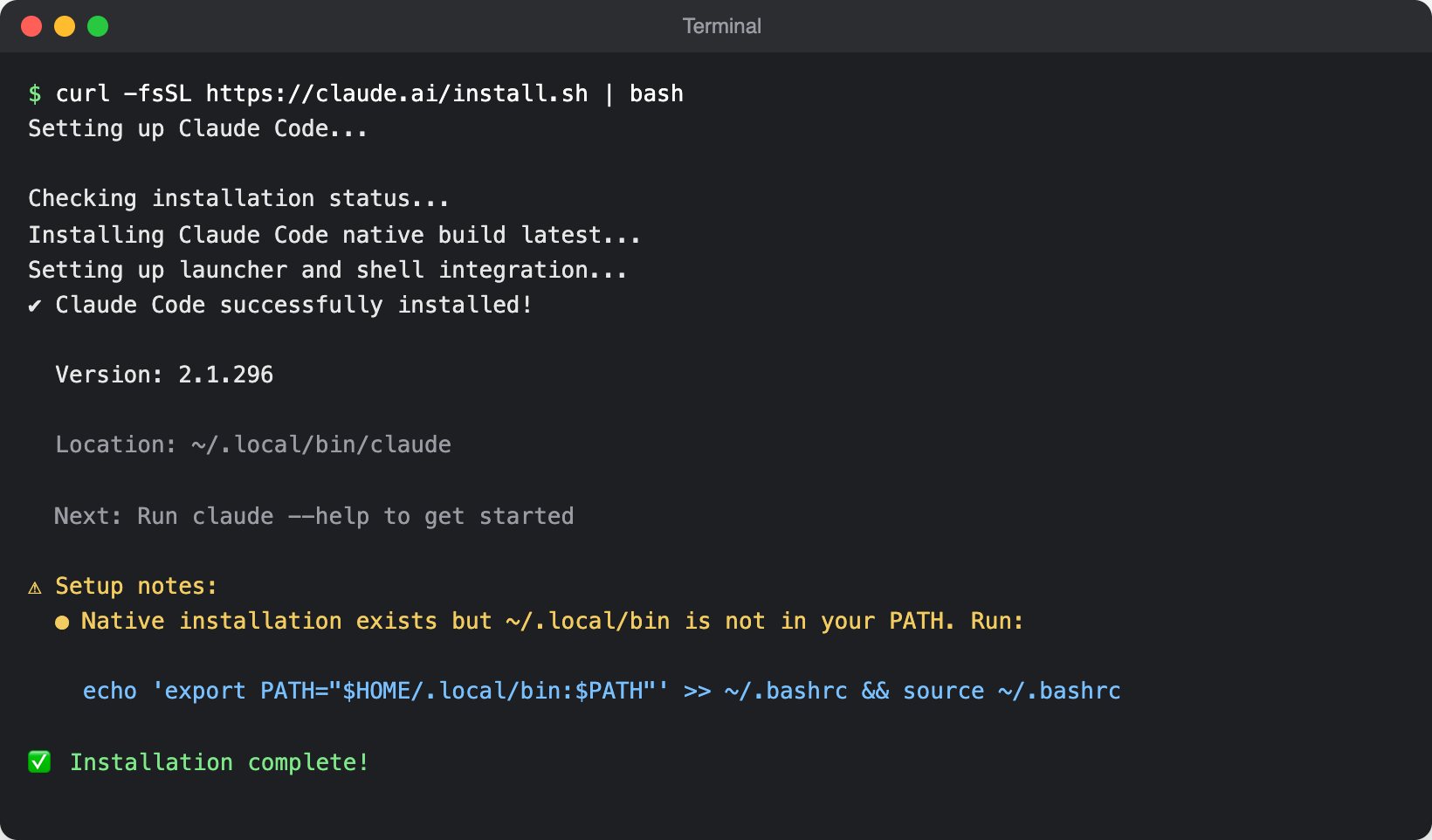Click 'Installing Claude Code native build latest...' line
The height and width of the screenshot is (840, 1432).
(x=334, y=236)
